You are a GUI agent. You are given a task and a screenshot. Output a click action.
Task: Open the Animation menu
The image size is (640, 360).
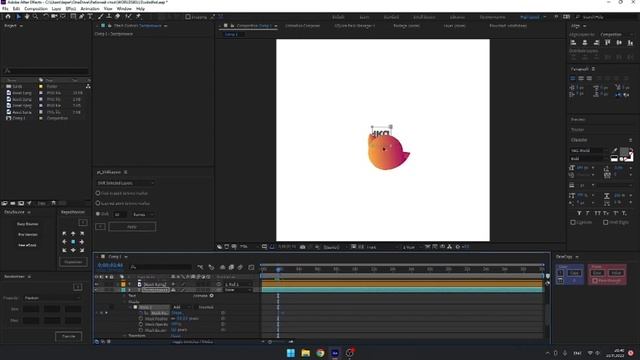tap(90, 9)
